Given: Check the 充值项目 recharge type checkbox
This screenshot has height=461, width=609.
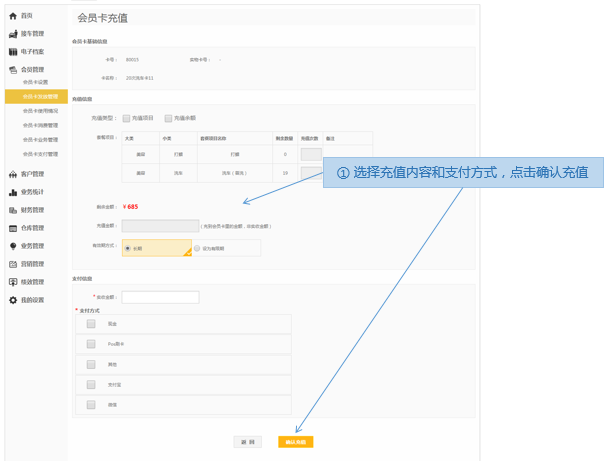Looking at the screenshot, I should tap(126, 118).
